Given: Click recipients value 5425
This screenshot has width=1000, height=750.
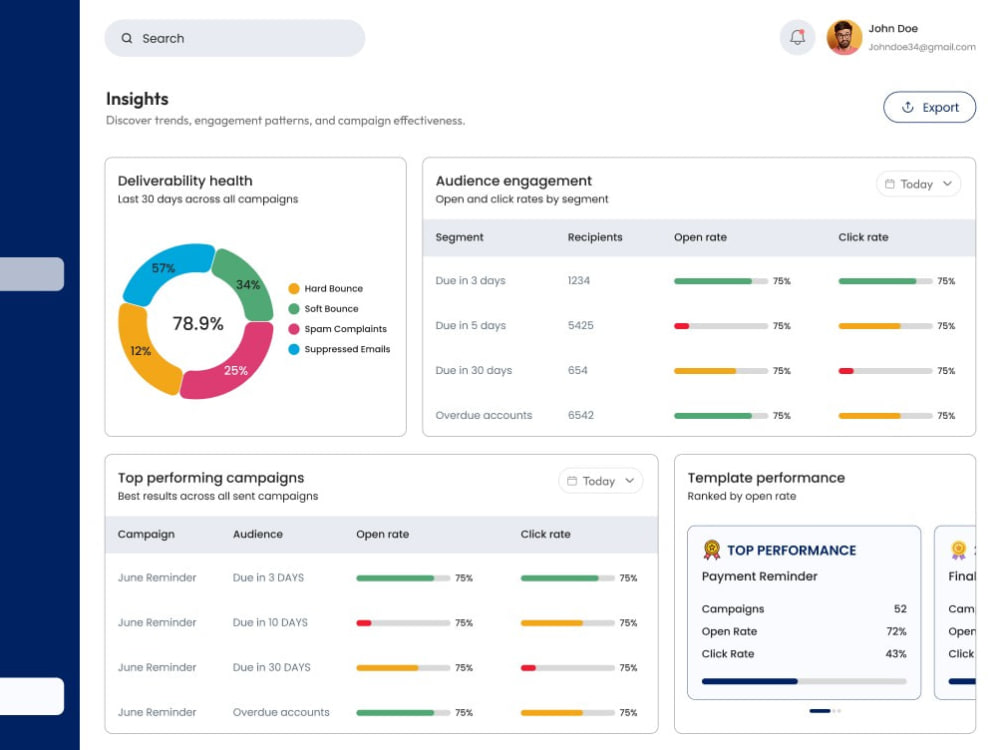Looking at the screenshot, I should (580, 325).
